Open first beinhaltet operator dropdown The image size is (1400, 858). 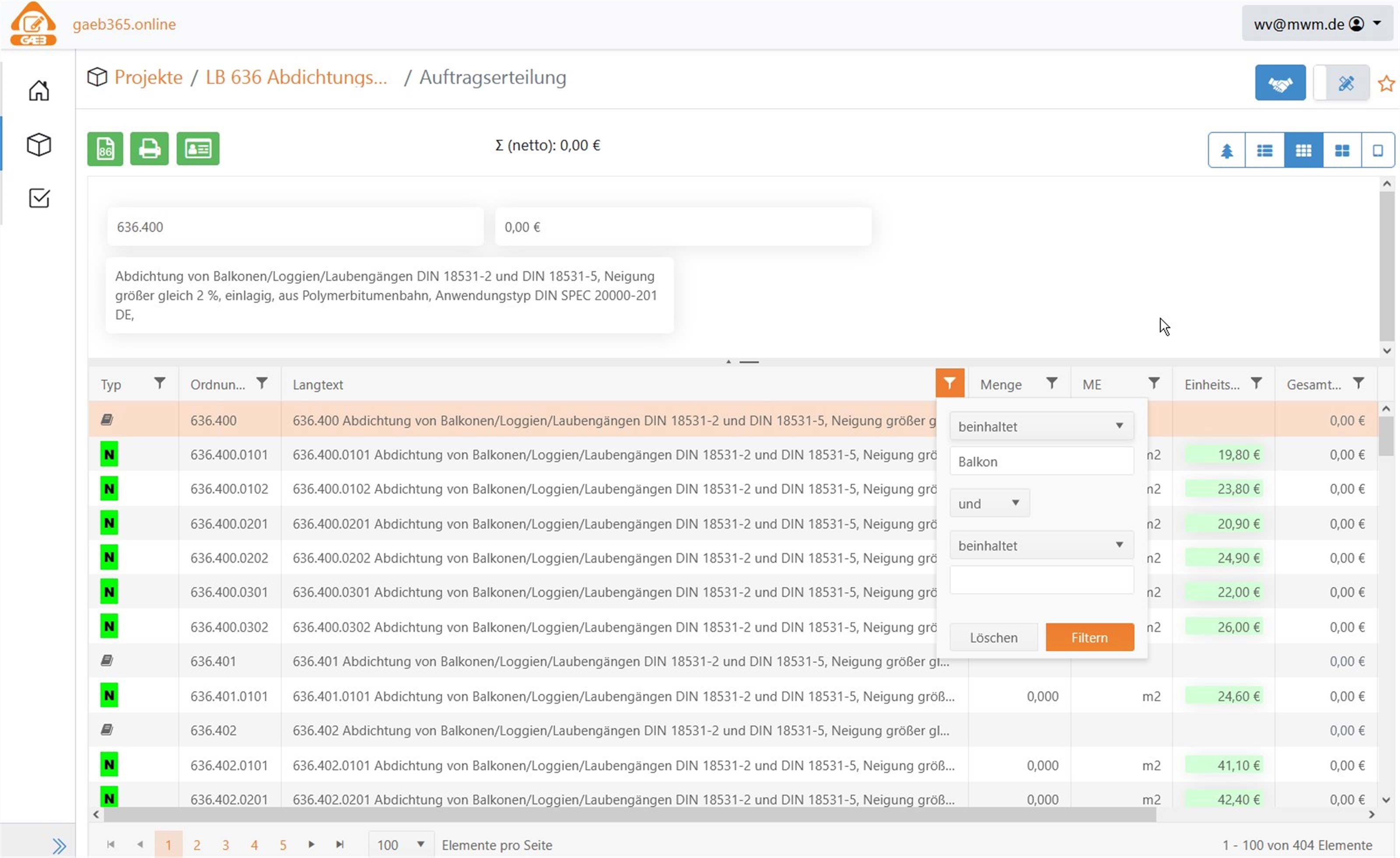click(1041, 426)
